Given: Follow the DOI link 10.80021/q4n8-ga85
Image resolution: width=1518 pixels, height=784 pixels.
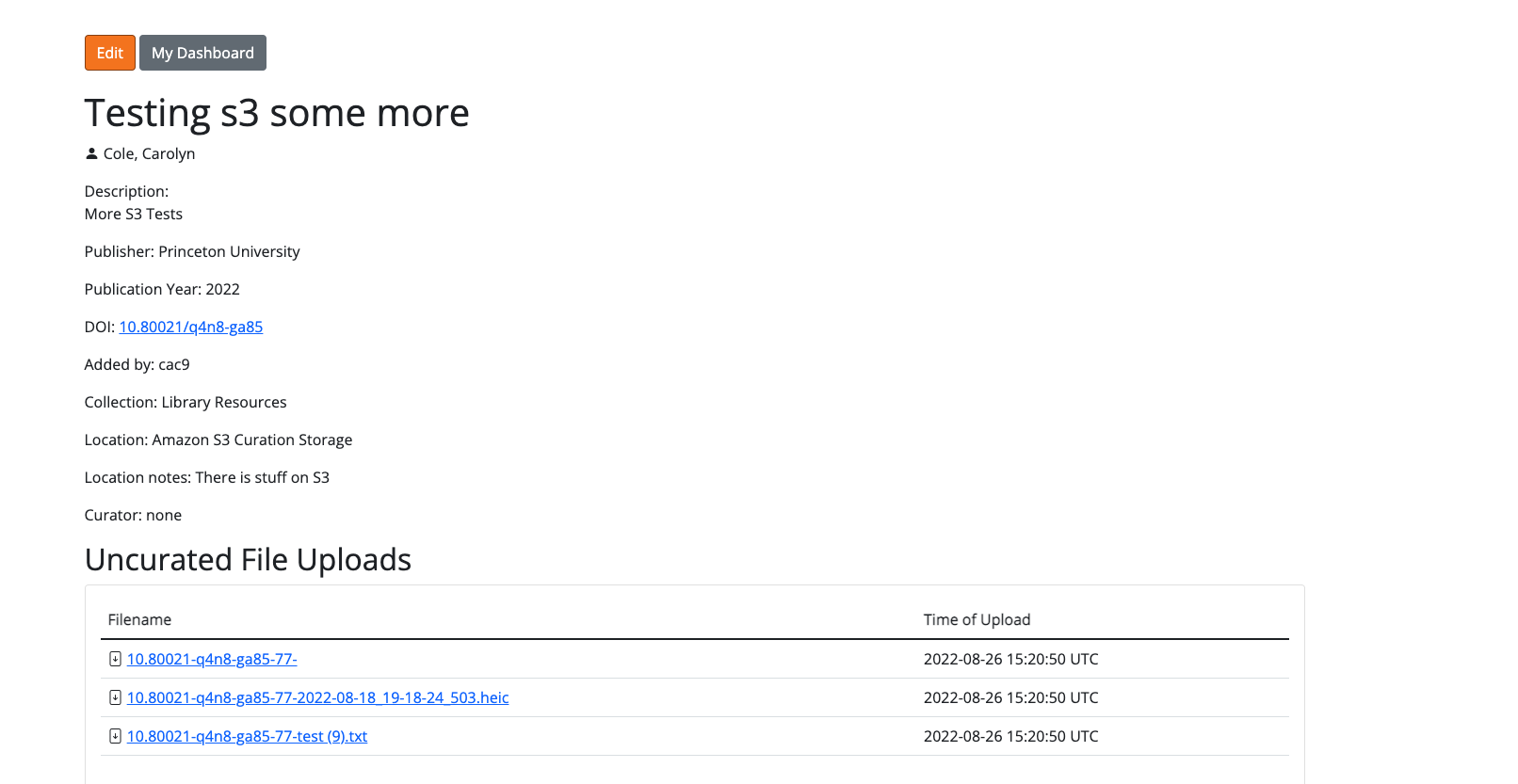Looking at the screenshot, I should [x=190, y=327].
